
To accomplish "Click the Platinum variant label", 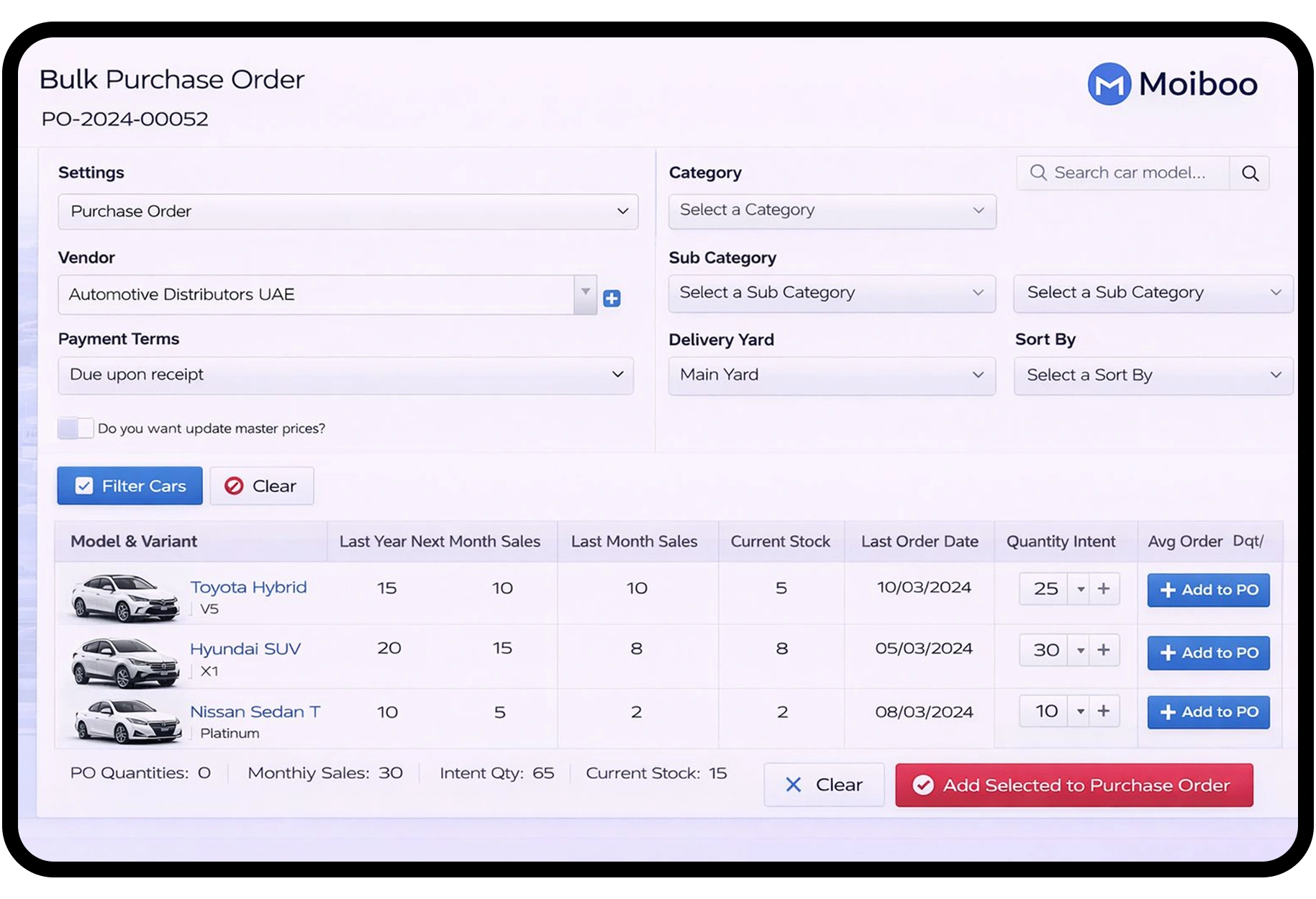I will pyautogui.click(x=230, y=734).
